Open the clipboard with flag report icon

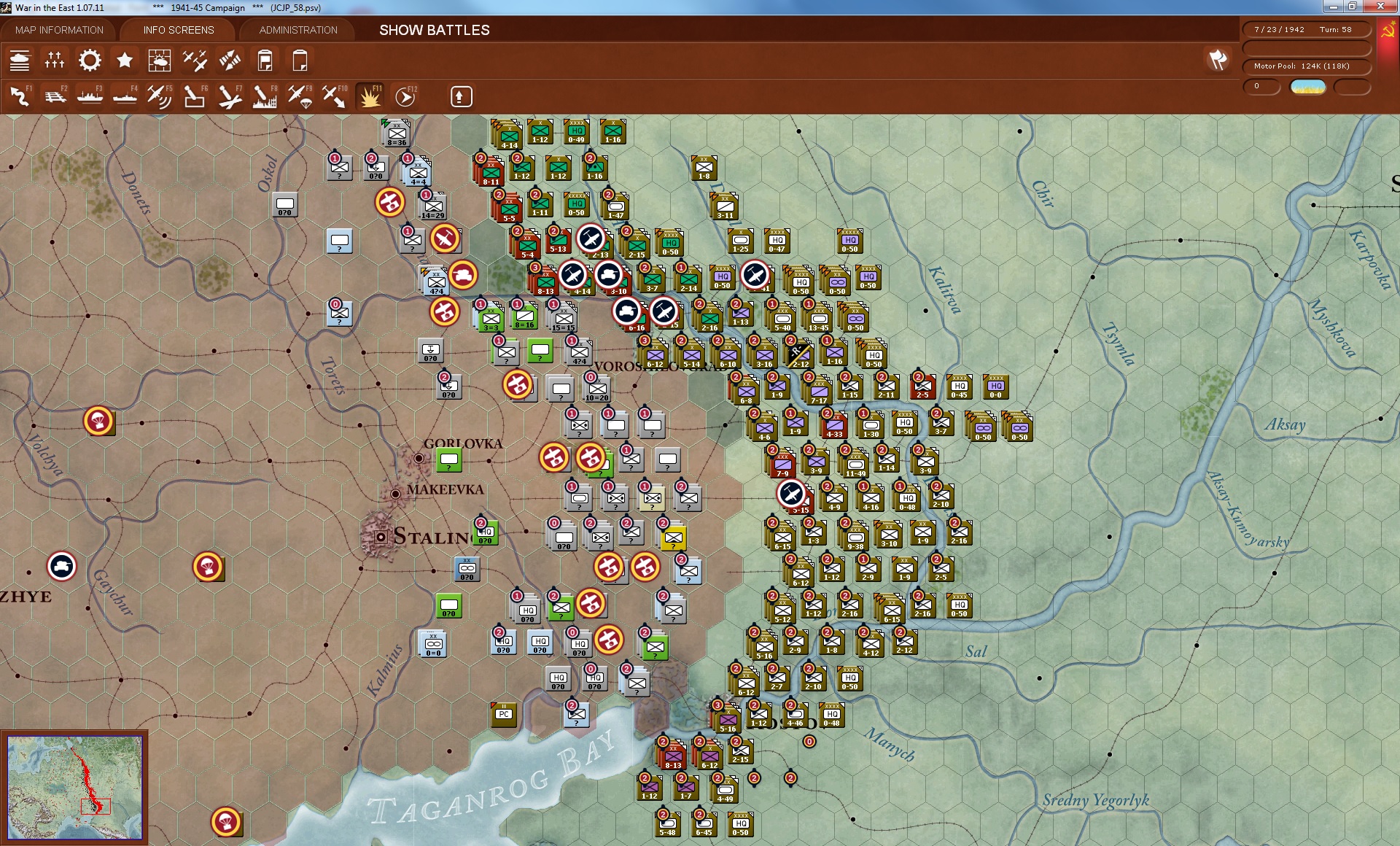265,61
